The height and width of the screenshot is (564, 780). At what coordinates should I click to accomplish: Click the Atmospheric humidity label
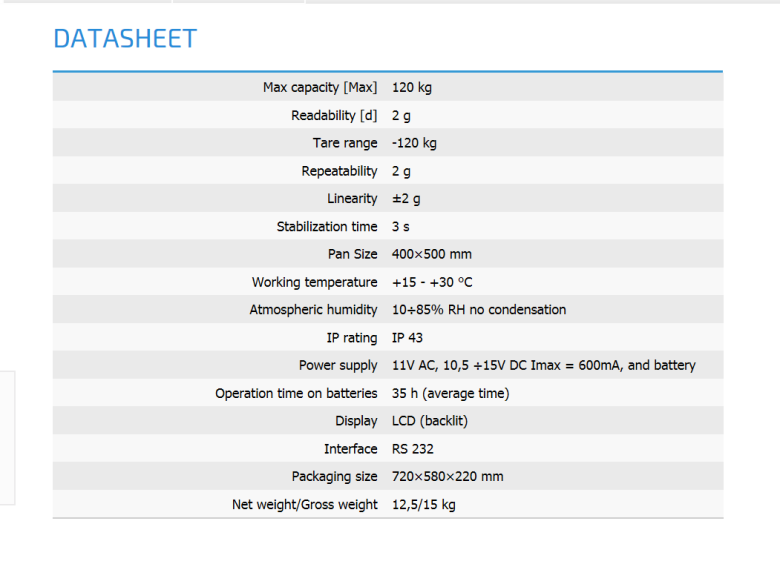313,310
